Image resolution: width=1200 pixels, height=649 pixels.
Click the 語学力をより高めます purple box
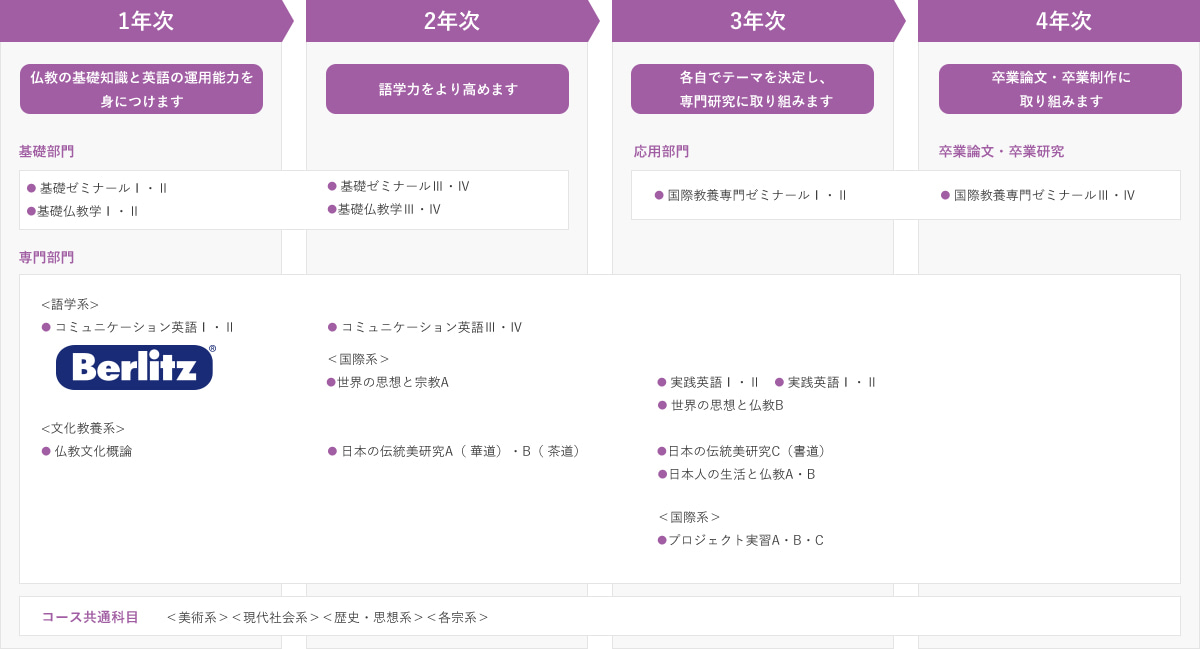coord(447,89)
